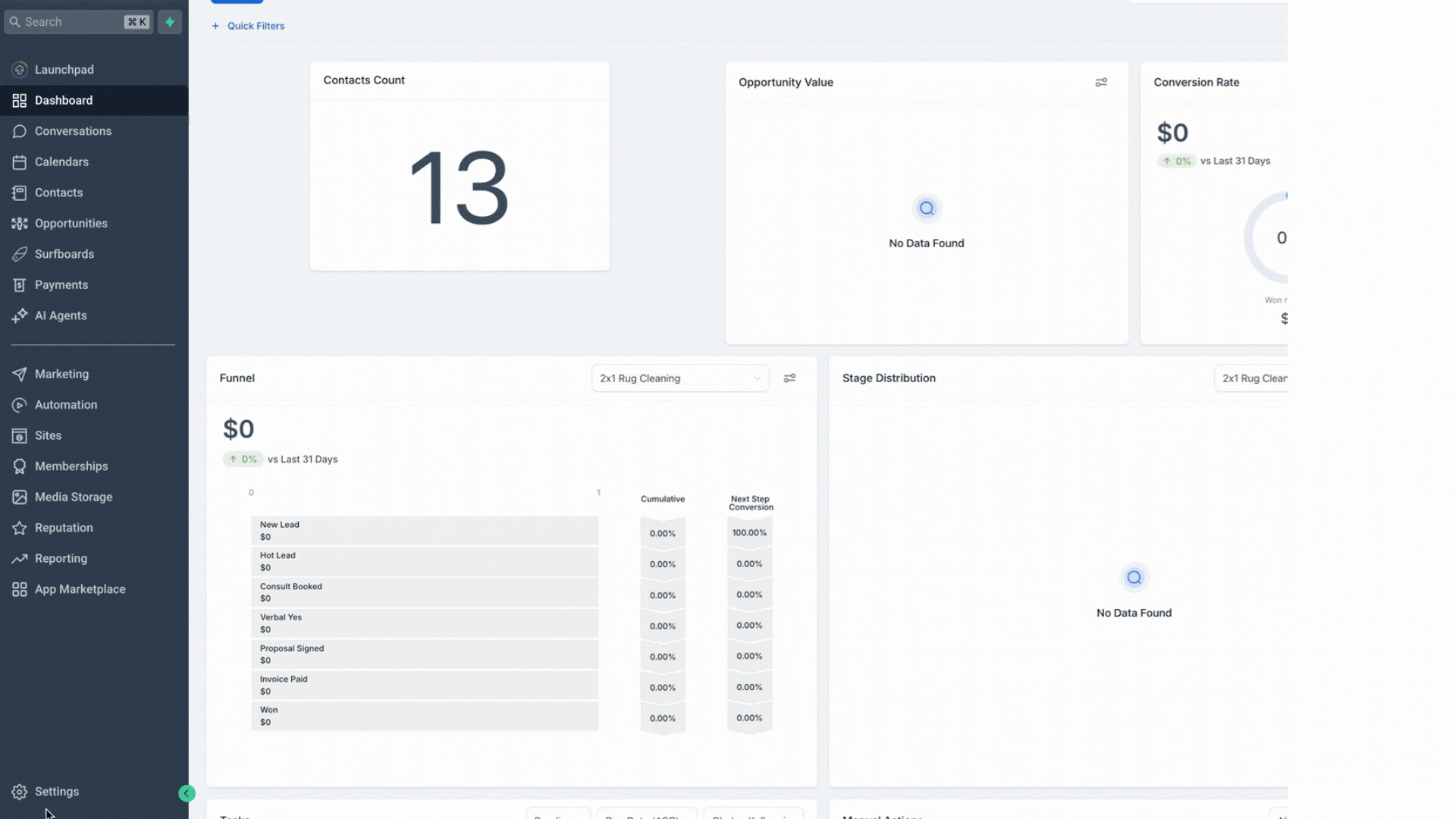The width and height of the screenshot is (1456, 819).
Task: Open Surfboards from sidebar icon
Action: point(20,254)
